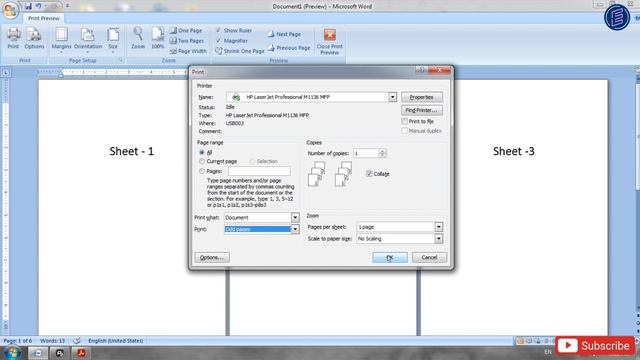This screenshot has width=640, height=360.
Task: Click the Undo icon in quick access toolbar
Action: pyautogui.click(x=38, y=6)
